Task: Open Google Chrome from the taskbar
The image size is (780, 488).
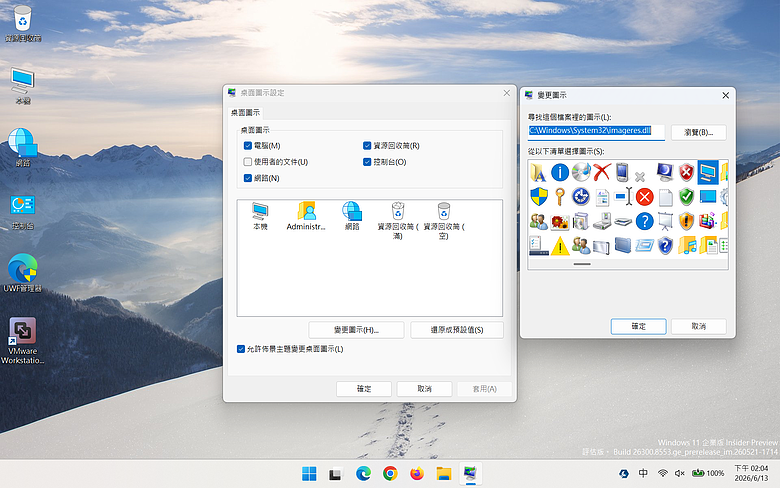Action: (390, 474)
